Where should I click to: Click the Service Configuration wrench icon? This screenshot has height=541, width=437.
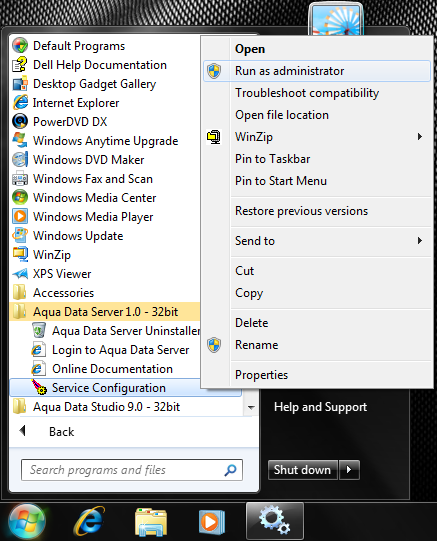click(39, 387)
